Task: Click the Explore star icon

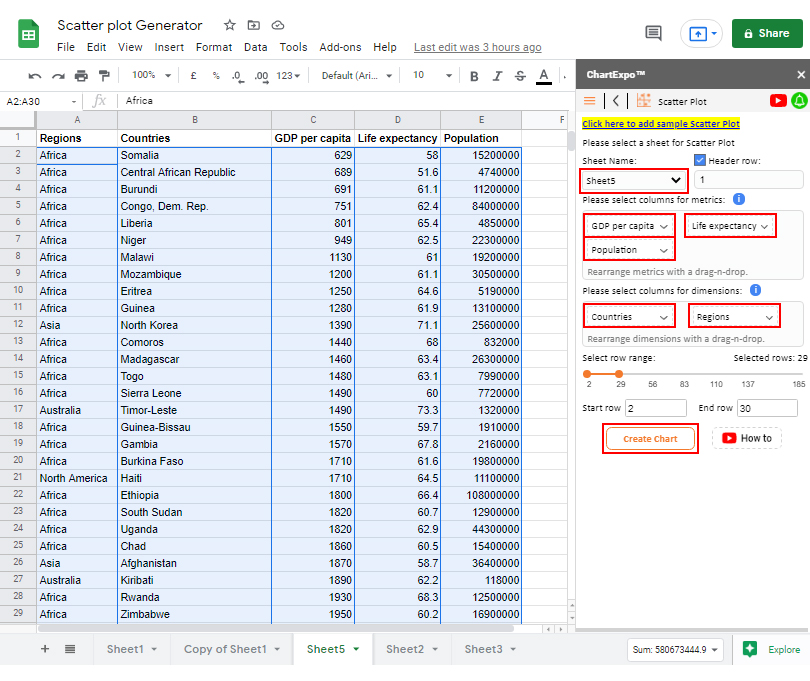Action: click(750, 649)
